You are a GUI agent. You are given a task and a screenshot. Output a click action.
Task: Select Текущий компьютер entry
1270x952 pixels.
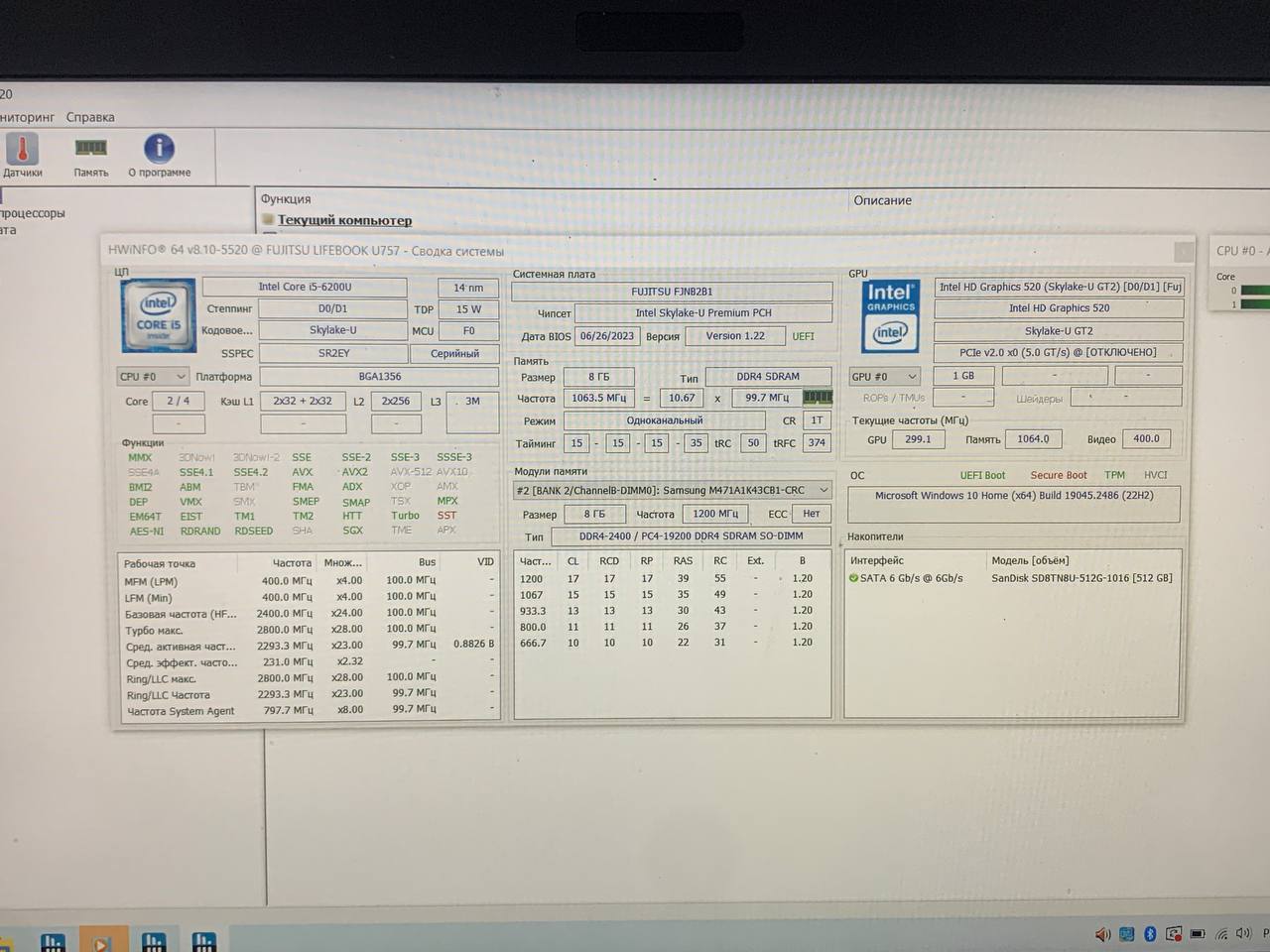pos(344,220)
